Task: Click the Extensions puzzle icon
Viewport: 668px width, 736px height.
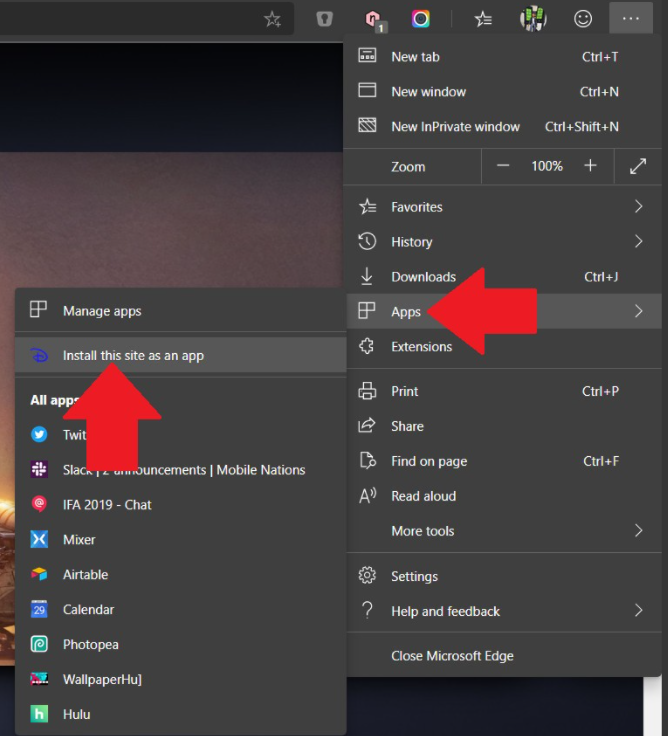Action: pos(367,346)
